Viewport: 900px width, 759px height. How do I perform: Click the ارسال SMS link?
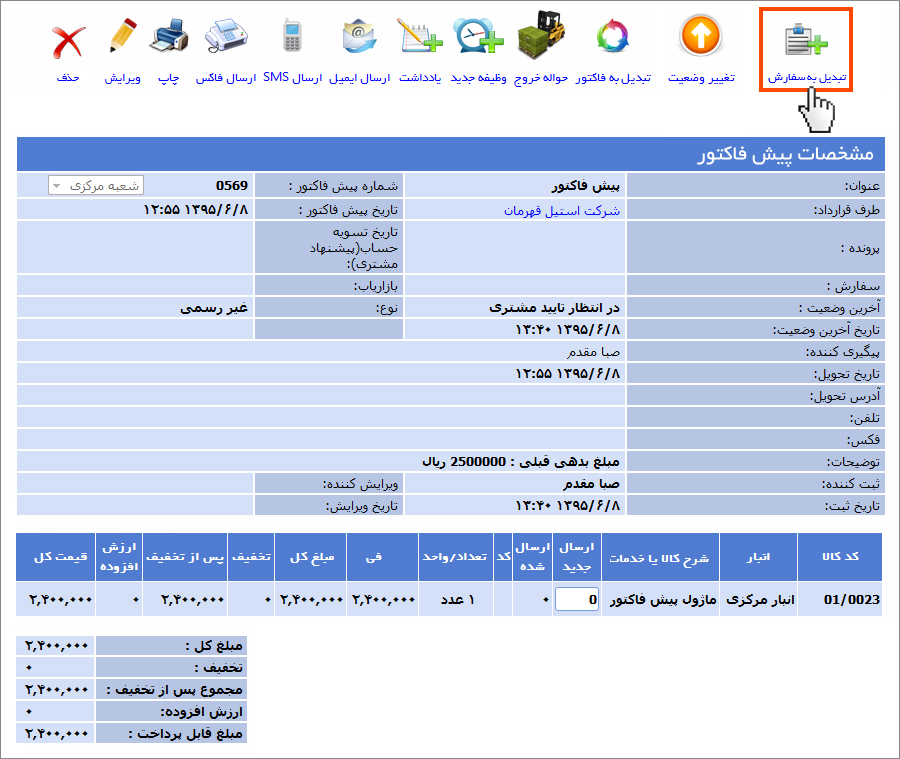293,78
